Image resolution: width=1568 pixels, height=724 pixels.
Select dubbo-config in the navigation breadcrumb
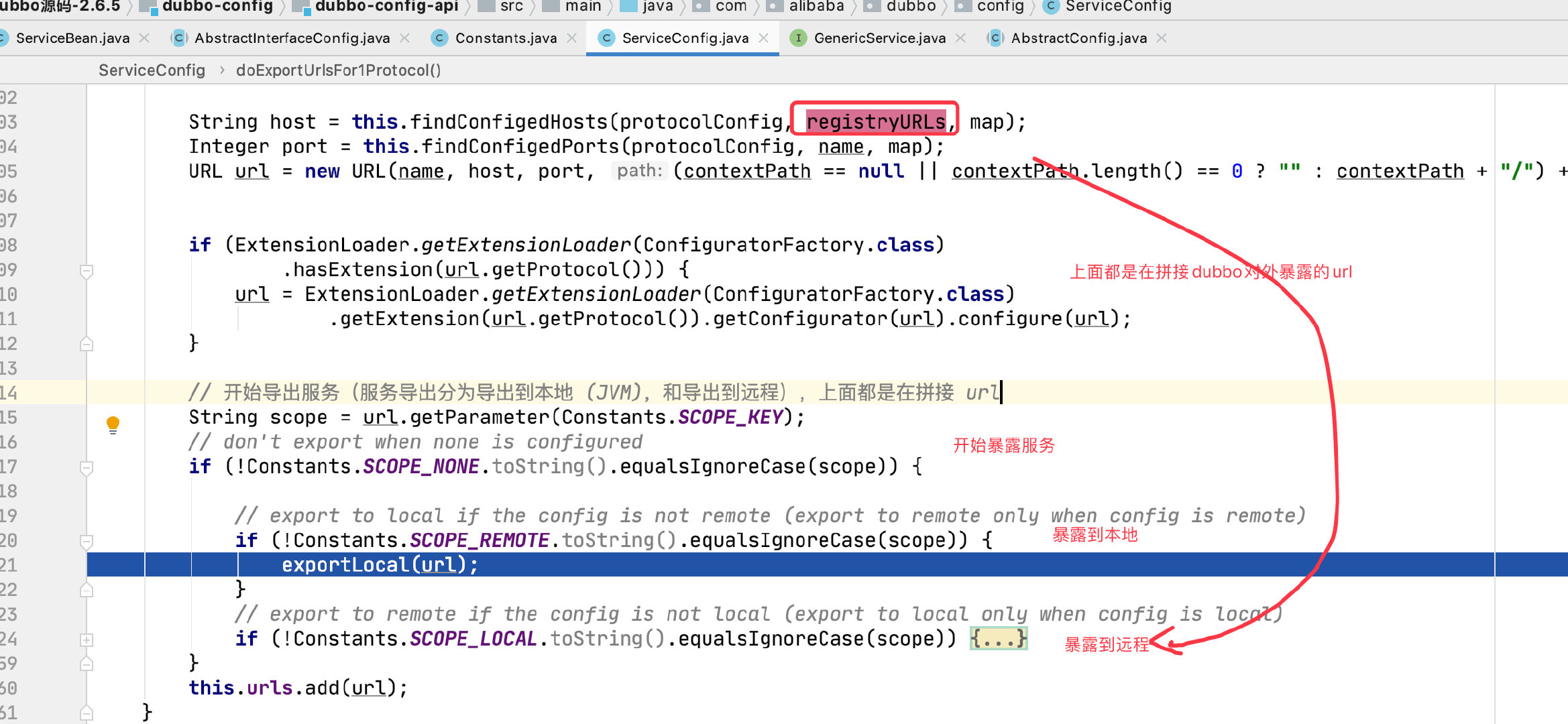point(217,7)
